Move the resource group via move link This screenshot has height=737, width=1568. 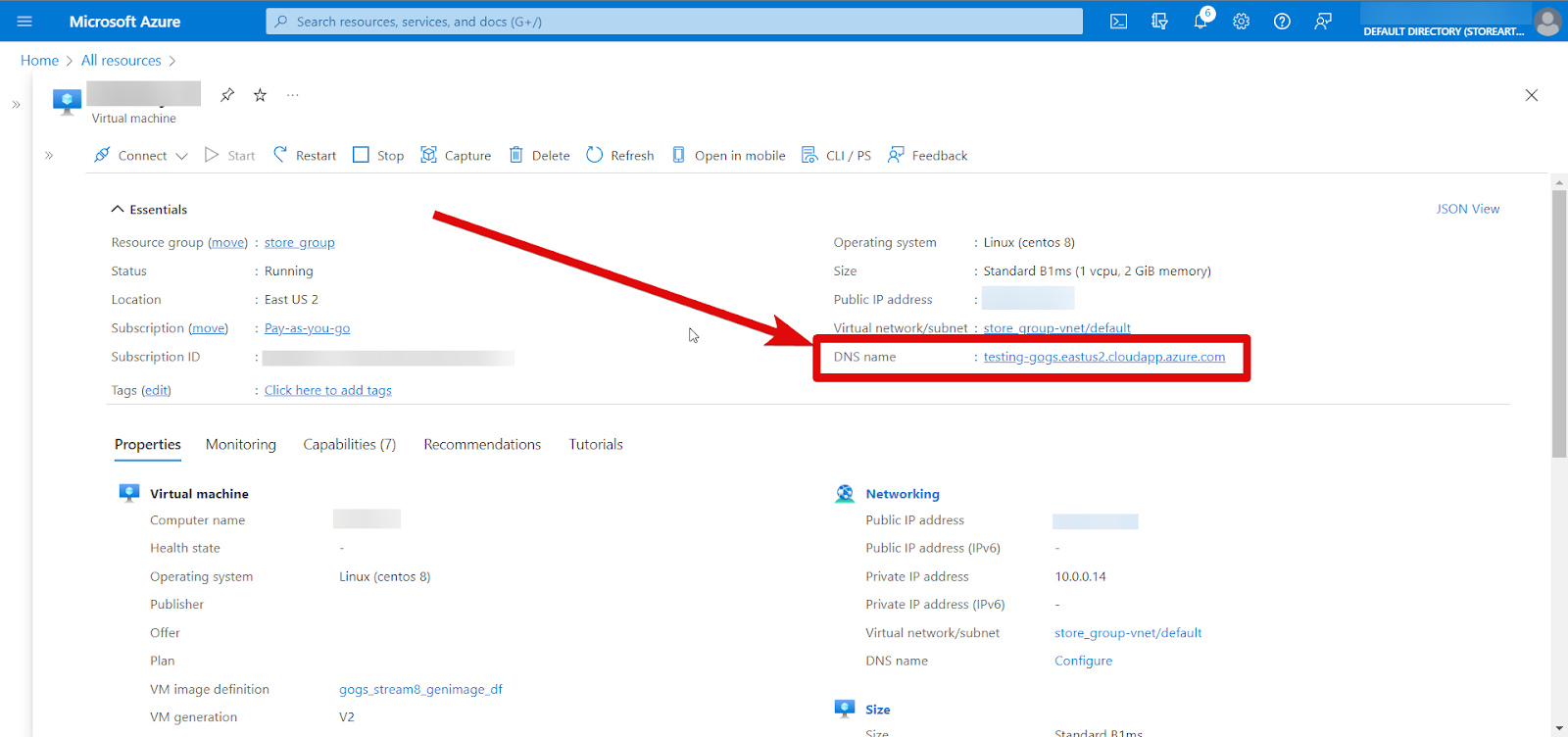tap(228, 242)
